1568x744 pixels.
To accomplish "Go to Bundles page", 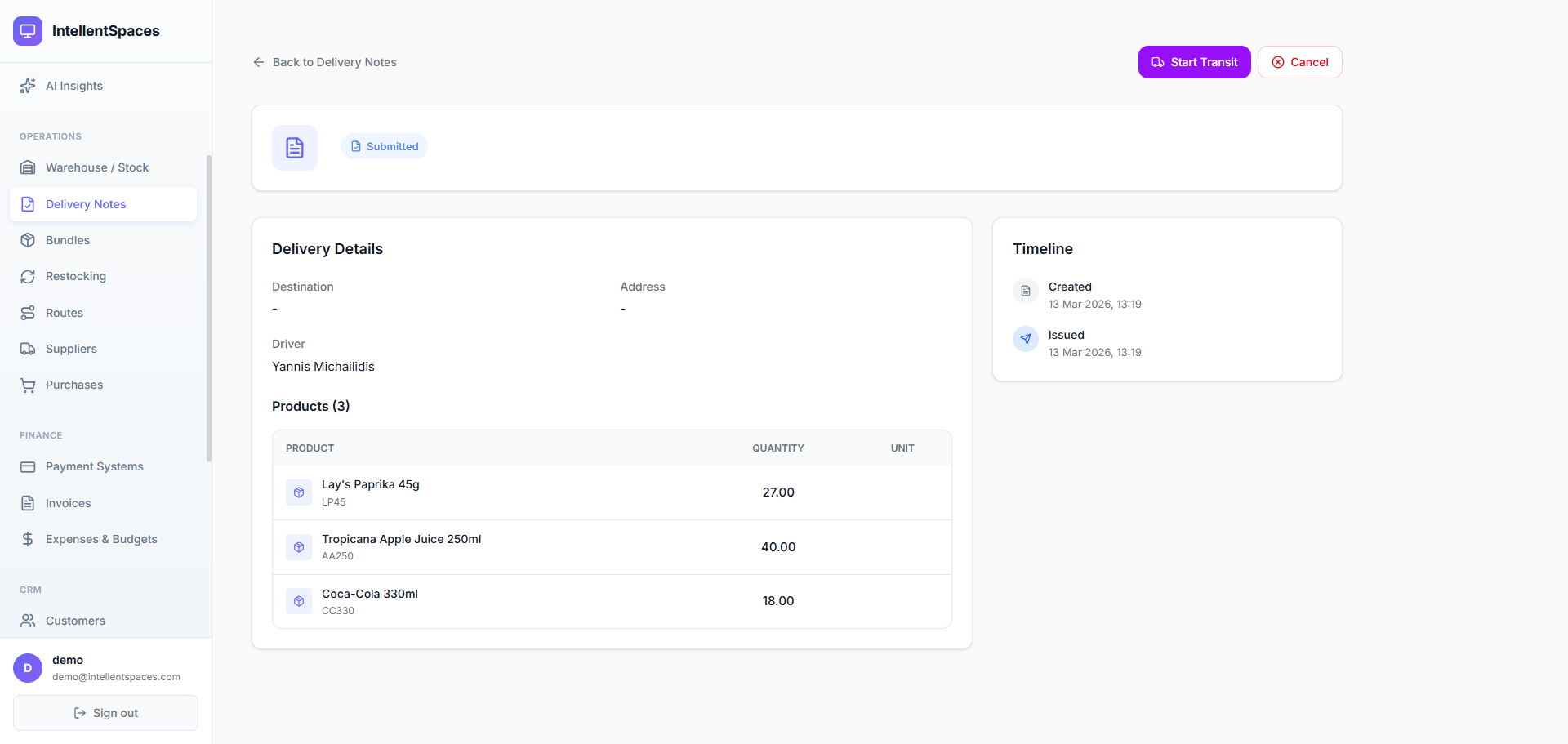I will coord(103,240).
